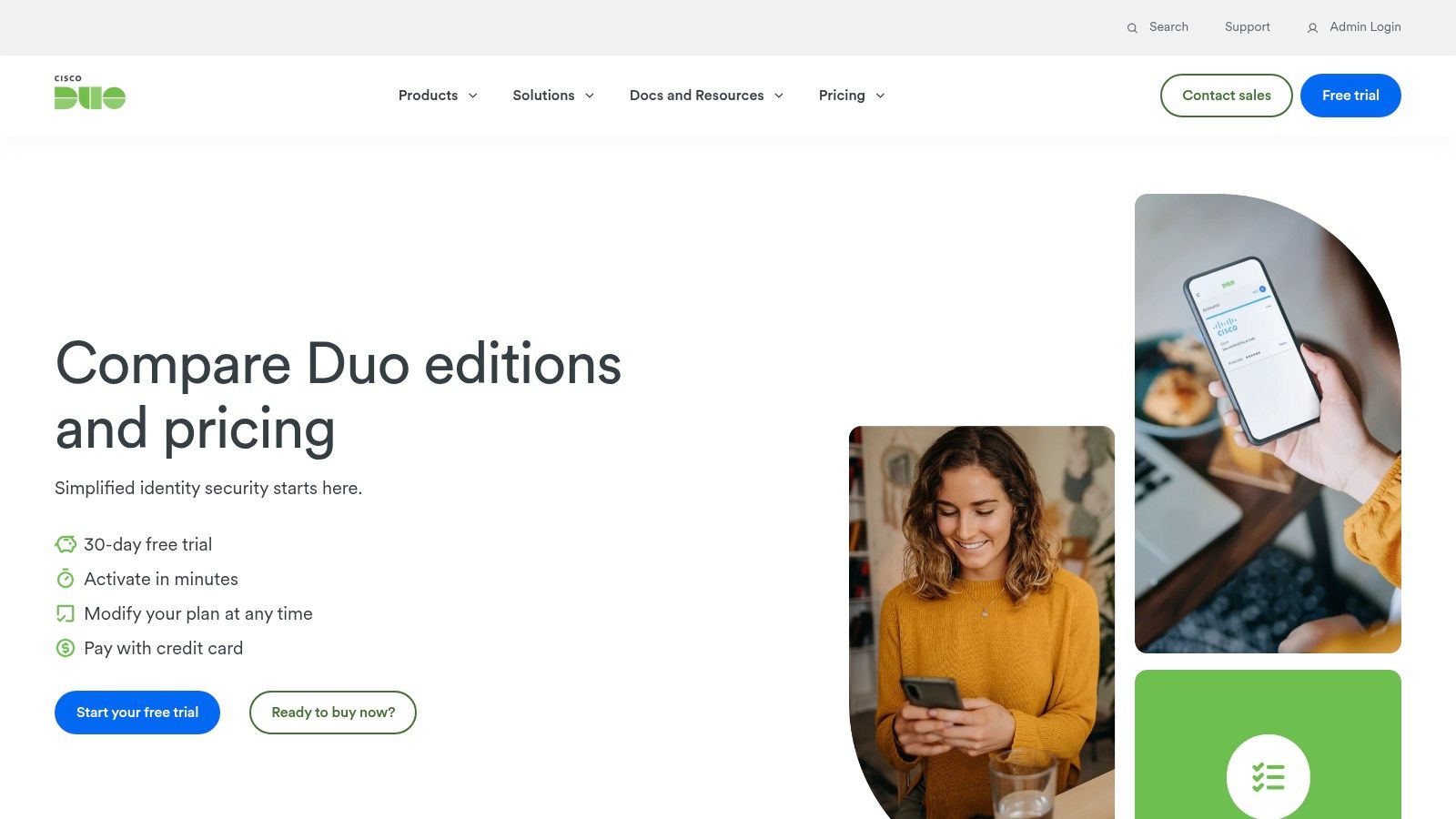Open the Docs and Resources menu
Image resolution: width=1456 pixels, height=819 pixels.
(x=706, y=96)
